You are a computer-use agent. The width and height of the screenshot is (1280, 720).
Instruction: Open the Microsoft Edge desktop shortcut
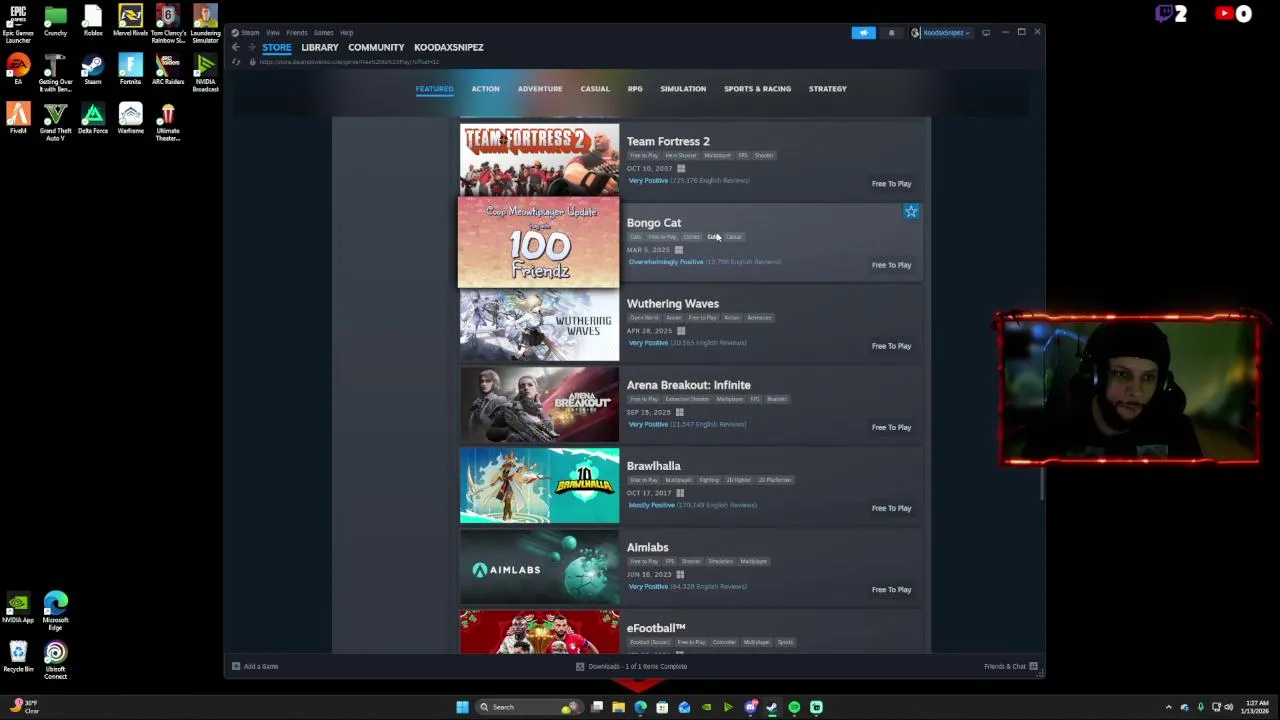(55, 611)
